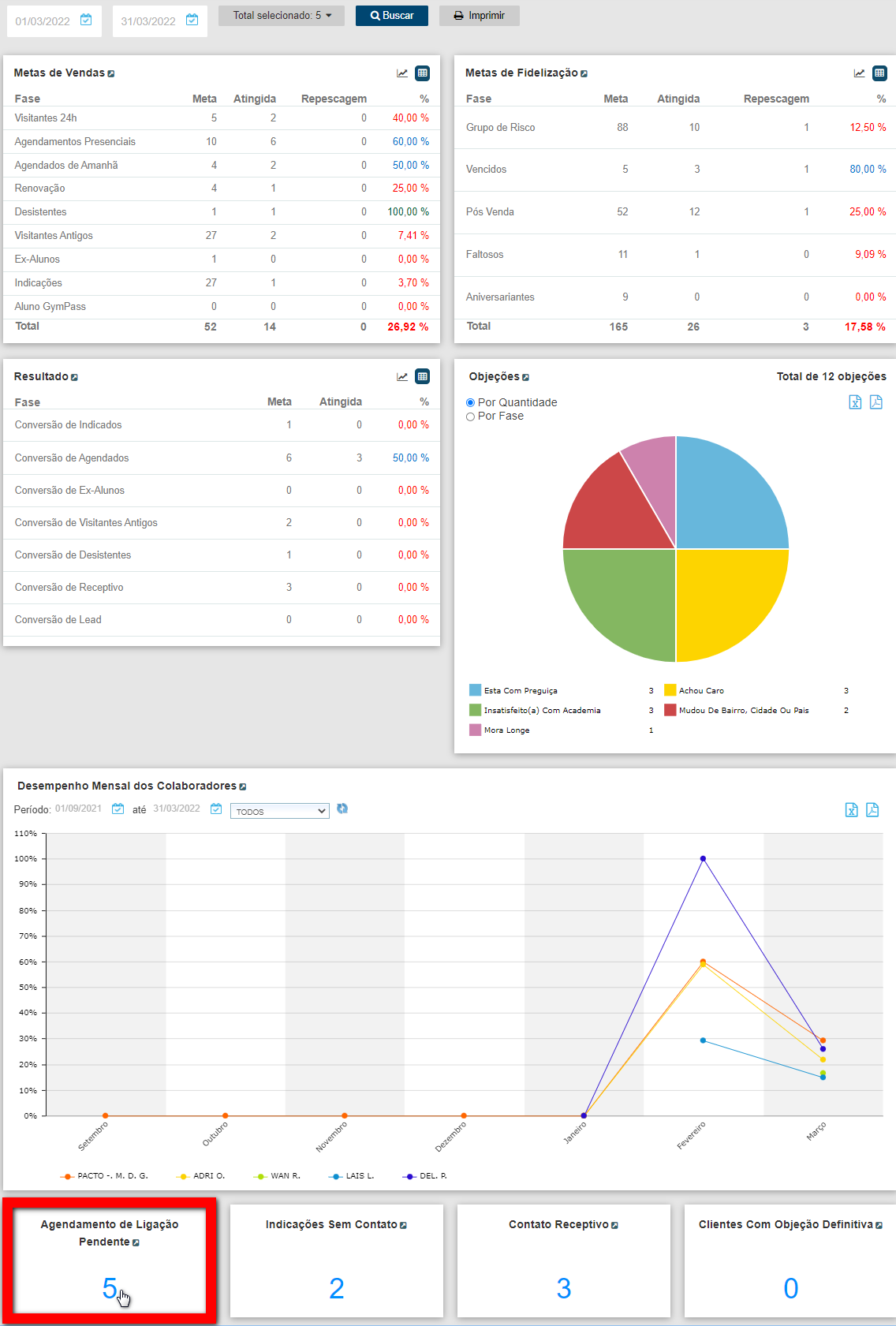Open the TODOS collaborator dropdown

(x=279, y=811)
